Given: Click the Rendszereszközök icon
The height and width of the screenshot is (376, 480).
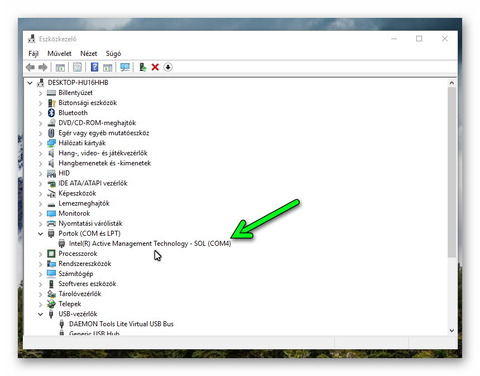Looking at the screenshot, I should (51, 264).
